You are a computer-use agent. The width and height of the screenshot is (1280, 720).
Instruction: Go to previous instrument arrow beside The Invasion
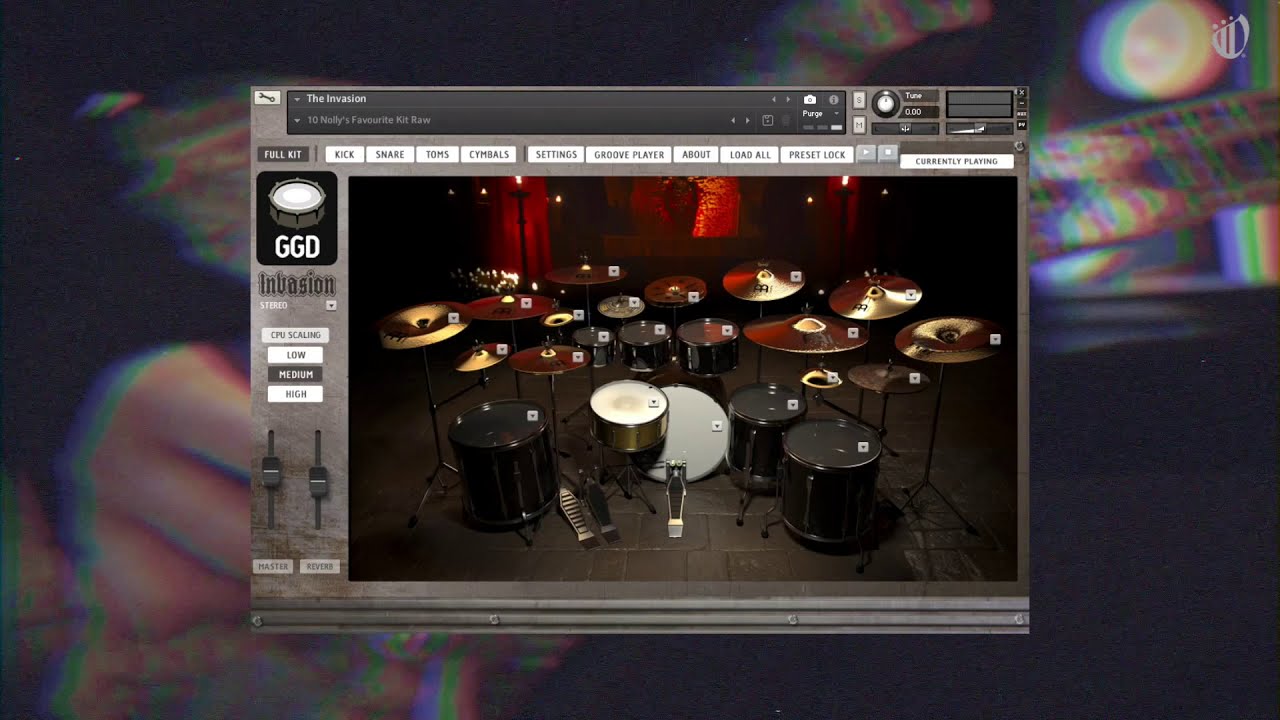tap(773, 100)
